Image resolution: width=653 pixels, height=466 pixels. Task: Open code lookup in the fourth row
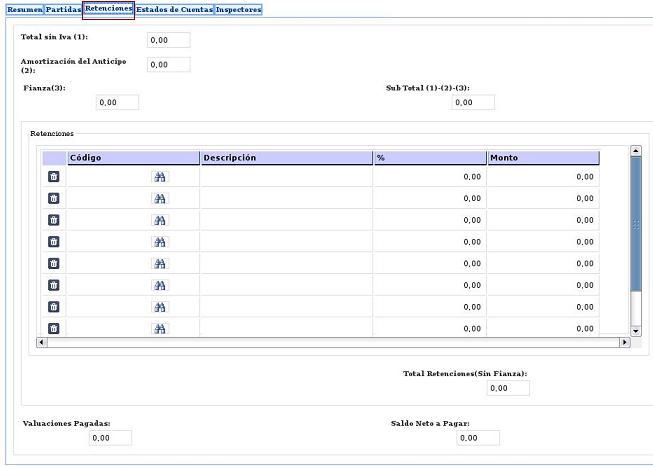160,241
